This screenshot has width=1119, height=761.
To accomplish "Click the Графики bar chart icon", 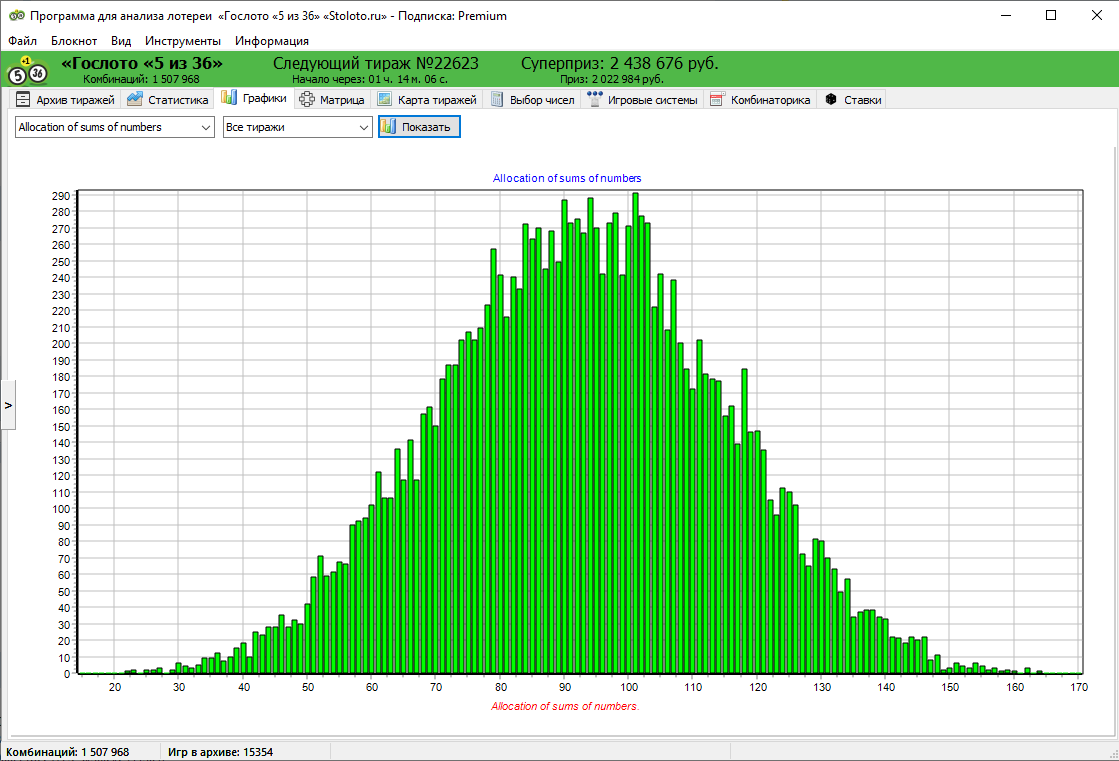I will pyautogui.click(x=229, y=98).
